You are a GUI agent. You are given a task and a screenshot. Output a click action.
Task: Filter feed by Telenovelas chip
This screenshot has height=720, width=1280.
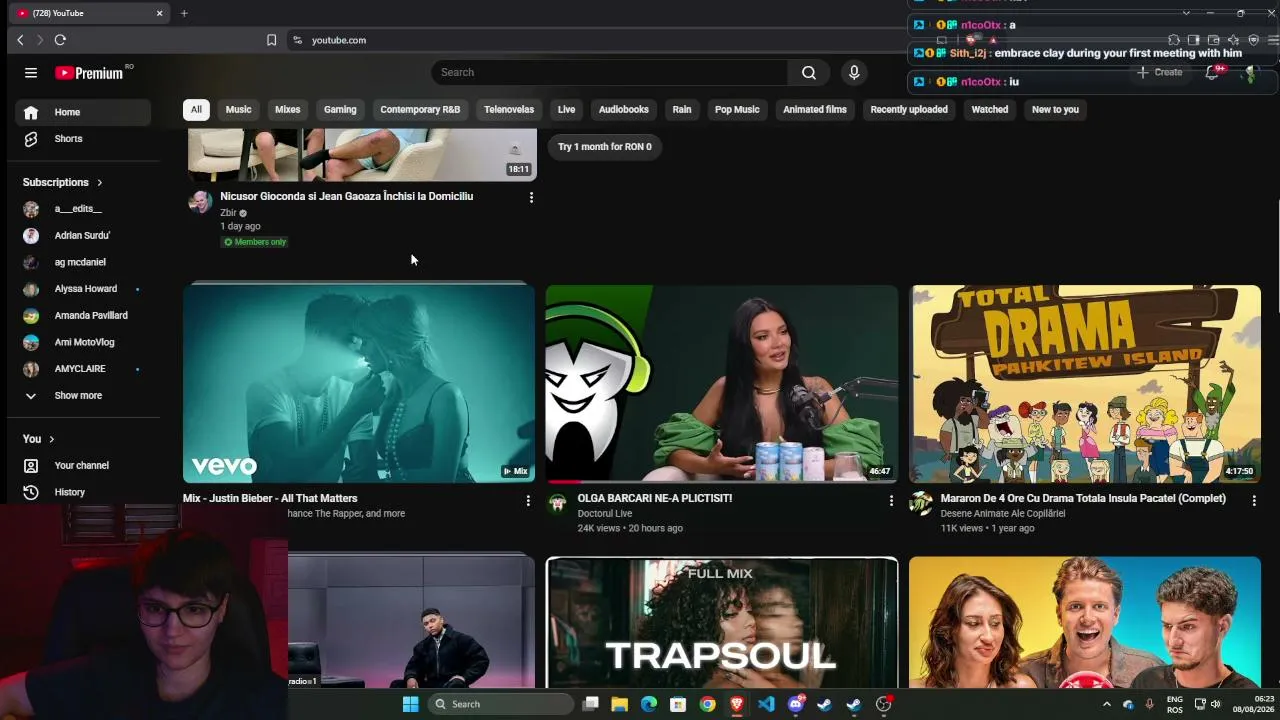point(509,109)
